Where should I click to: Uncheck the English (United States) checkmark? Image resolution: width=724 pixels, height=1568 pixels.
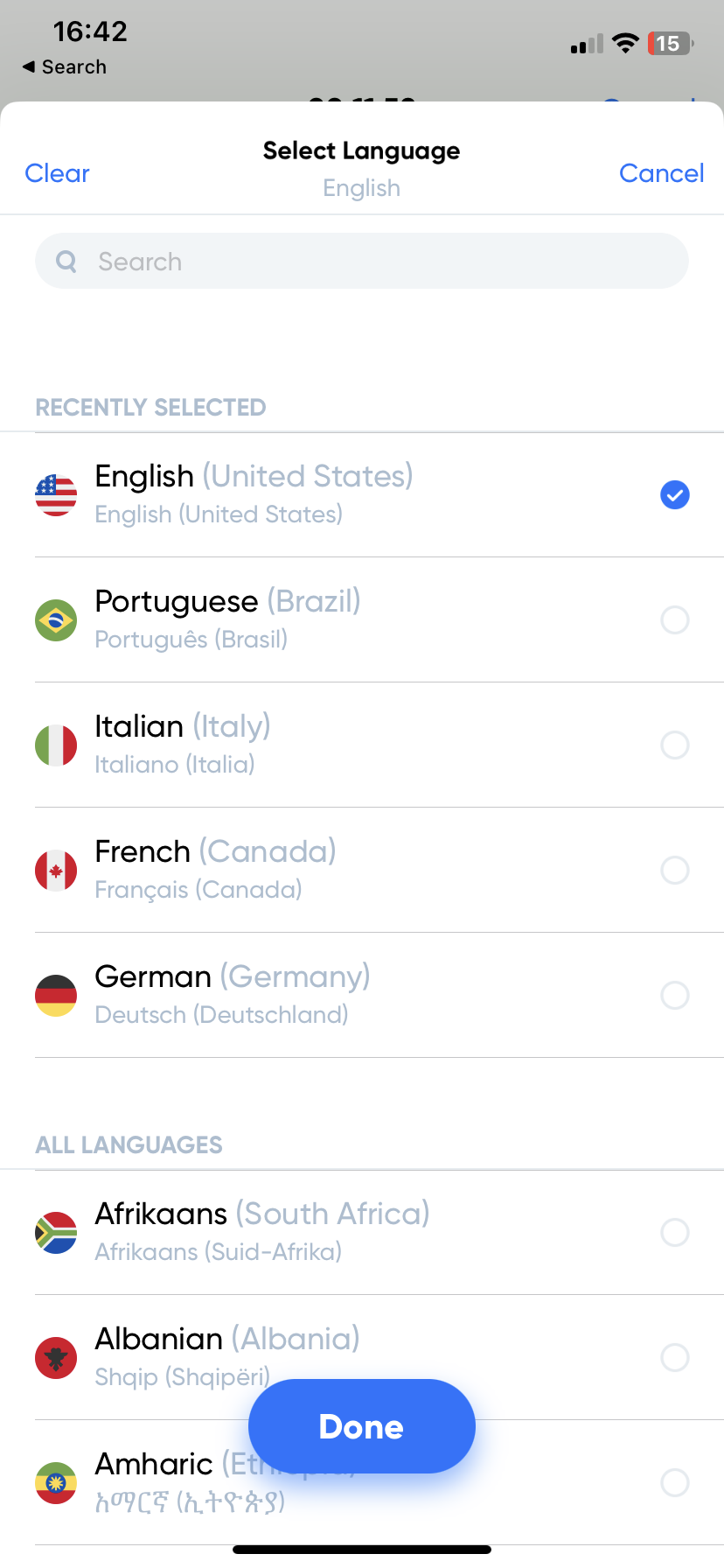click(674, 495)
